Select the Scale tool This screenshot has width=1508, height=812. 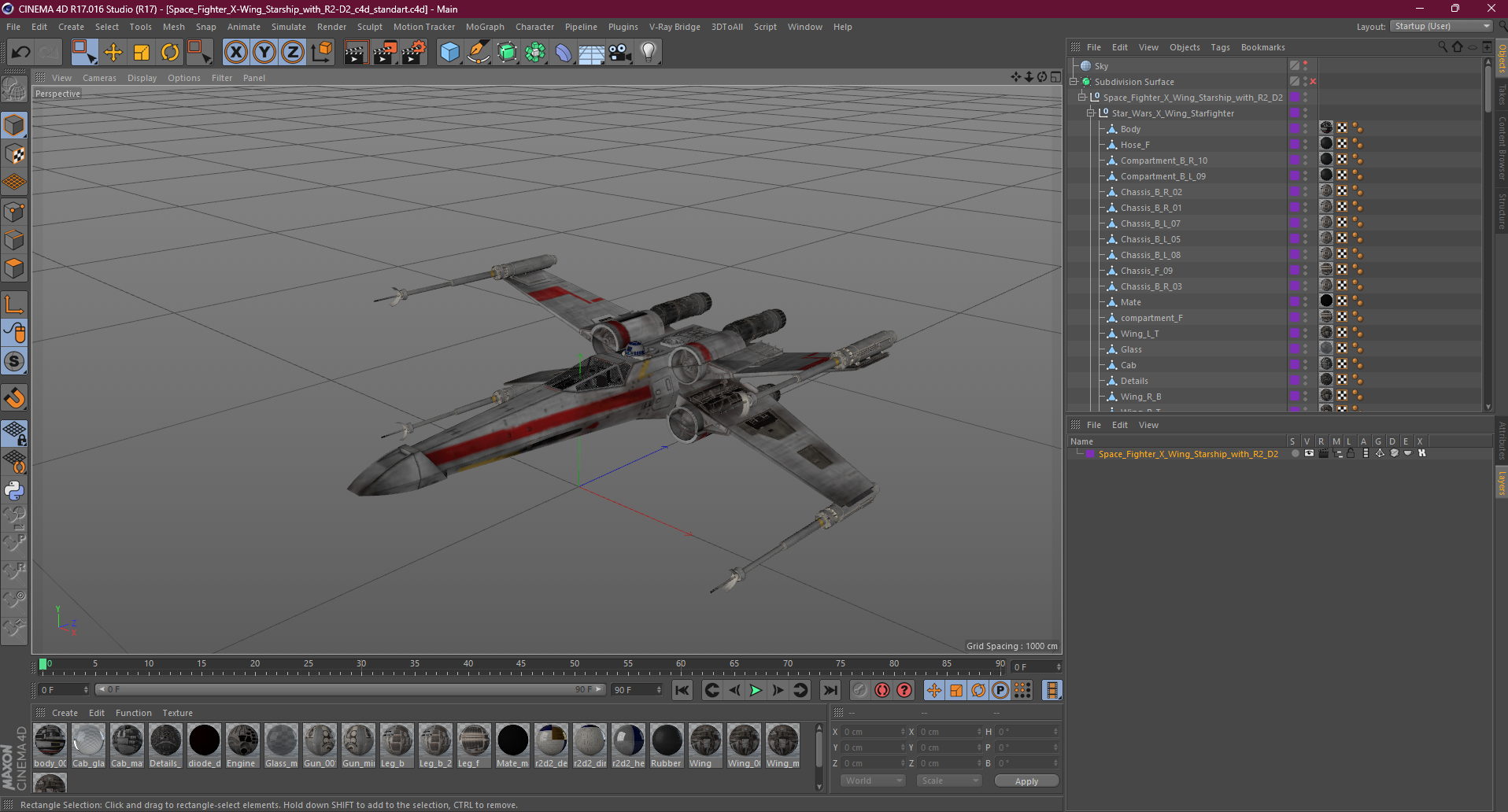point(142,53)
